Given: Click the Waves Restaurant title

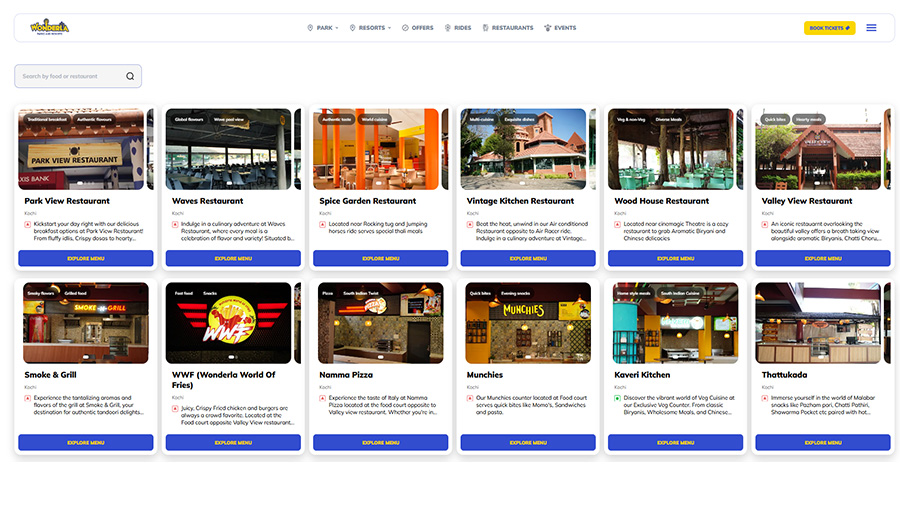Looking at the screenshot, I should point(207,201).
